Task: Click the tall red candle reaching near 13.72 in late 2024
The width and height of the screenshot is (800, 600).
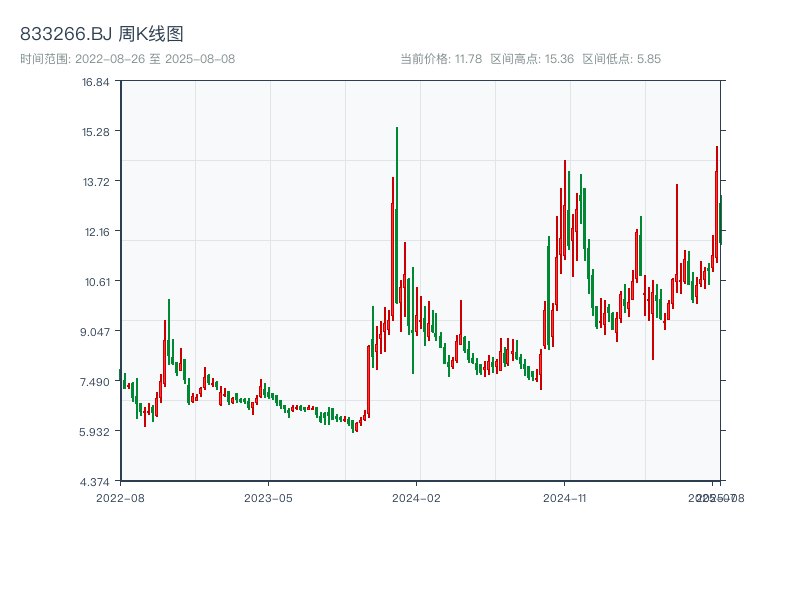Action: coord(565,209)
